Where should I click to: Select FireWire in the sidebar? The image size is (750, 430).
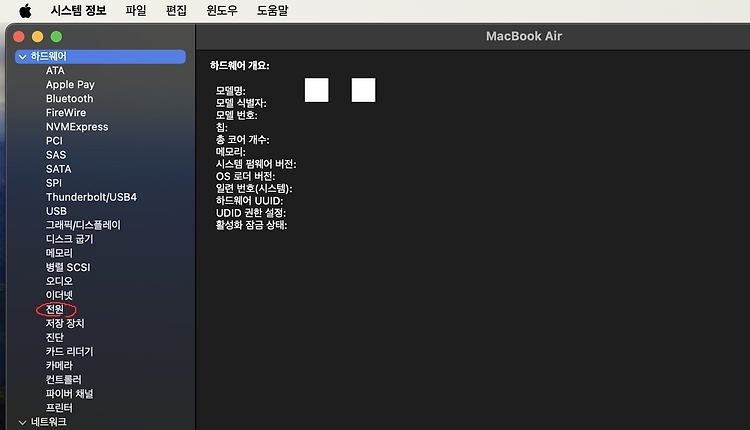click(66, 112)
